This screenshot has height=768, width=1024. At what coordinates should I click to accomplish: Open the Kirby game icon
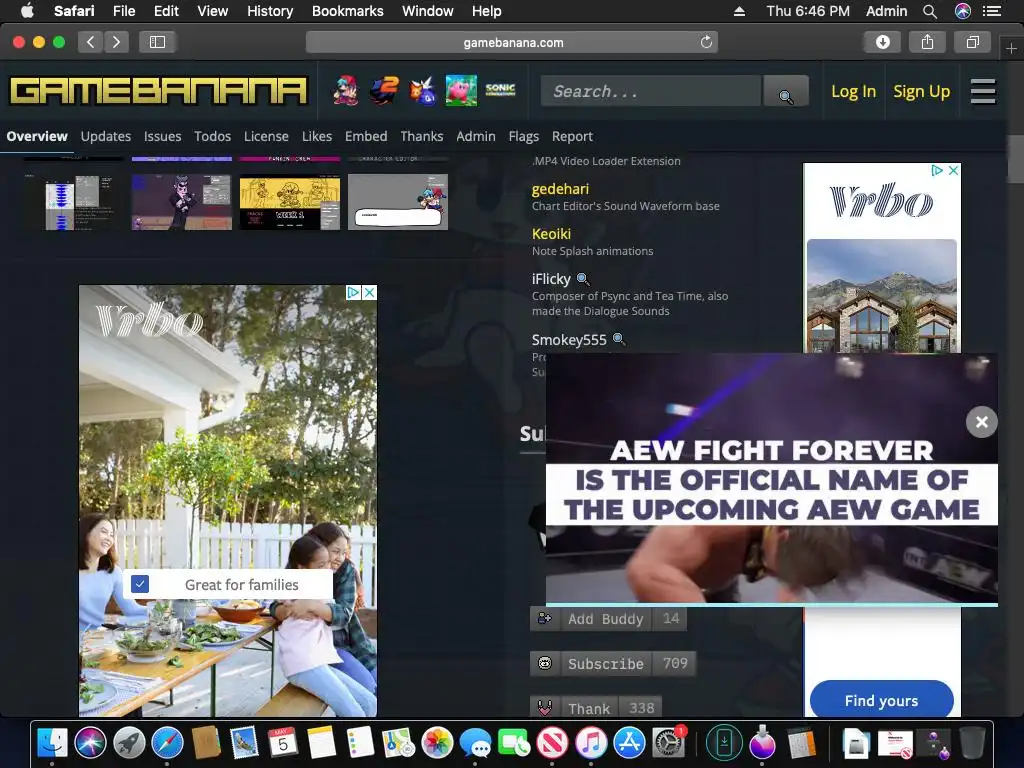tap(461, 91)
